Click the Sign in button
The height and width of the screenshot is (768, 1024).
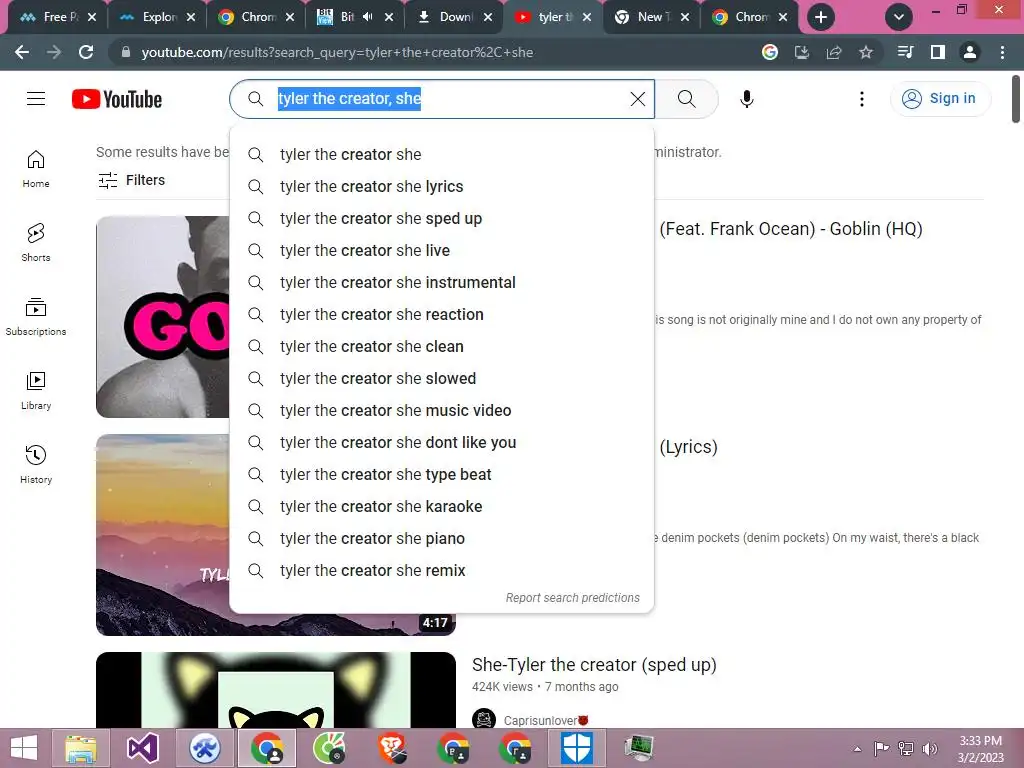pyautogui.click(x=939, y=99)
